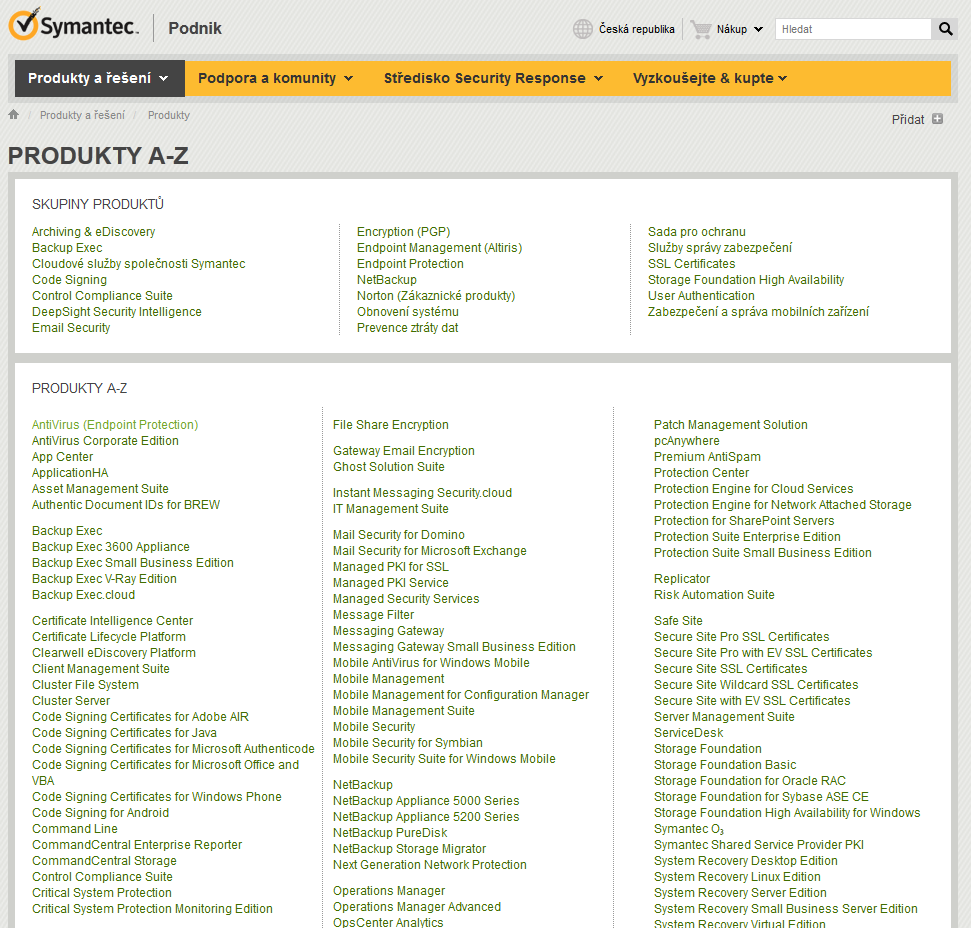Open Code Signing Certificates for Java
Screen dimensions: 971x928
(124, 733)
